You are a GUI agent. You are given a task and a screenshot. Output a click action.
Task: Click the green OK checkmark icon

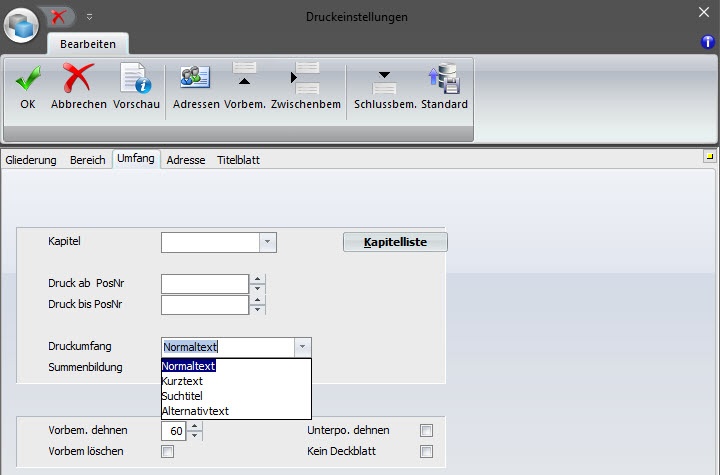28,78
